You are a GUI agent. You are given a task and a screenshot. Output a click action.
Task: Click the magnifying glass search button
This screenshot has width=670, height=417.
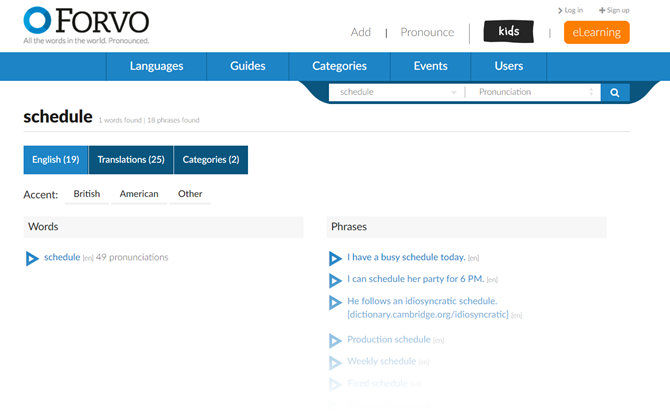point(615,92)
